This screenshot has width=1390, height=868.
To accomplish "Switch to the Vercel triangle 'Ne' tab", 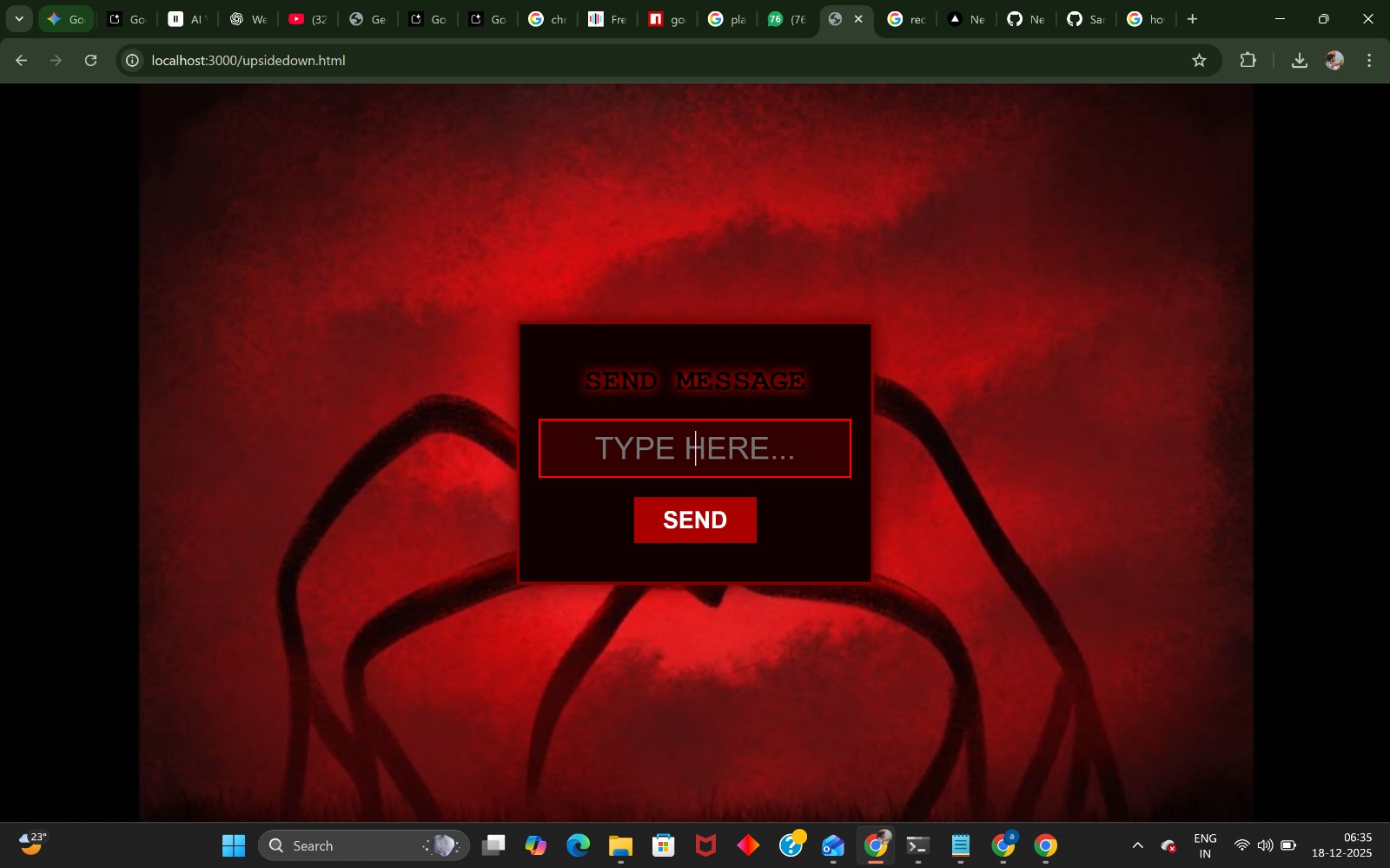I will click(x=967, y=19).
